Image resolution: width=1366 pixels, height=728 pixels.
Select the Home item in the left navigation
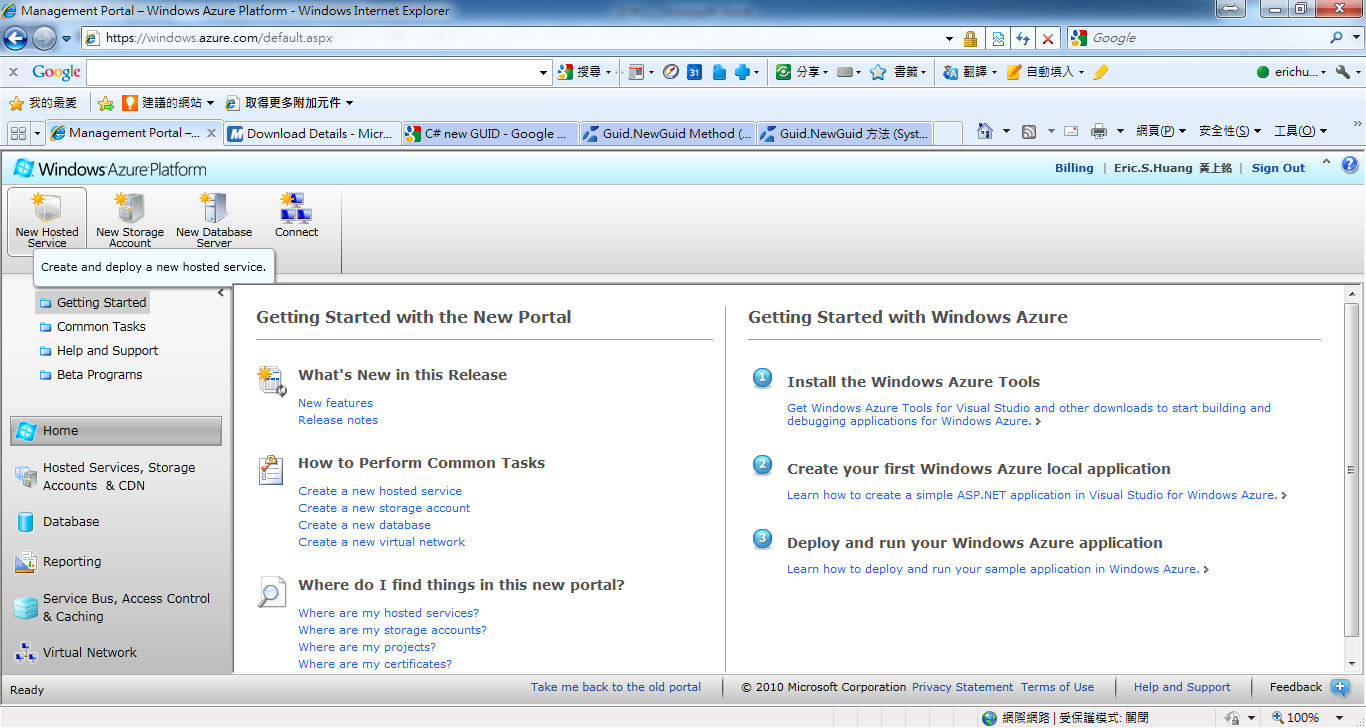pyautogui.click(x=116, y=431)
